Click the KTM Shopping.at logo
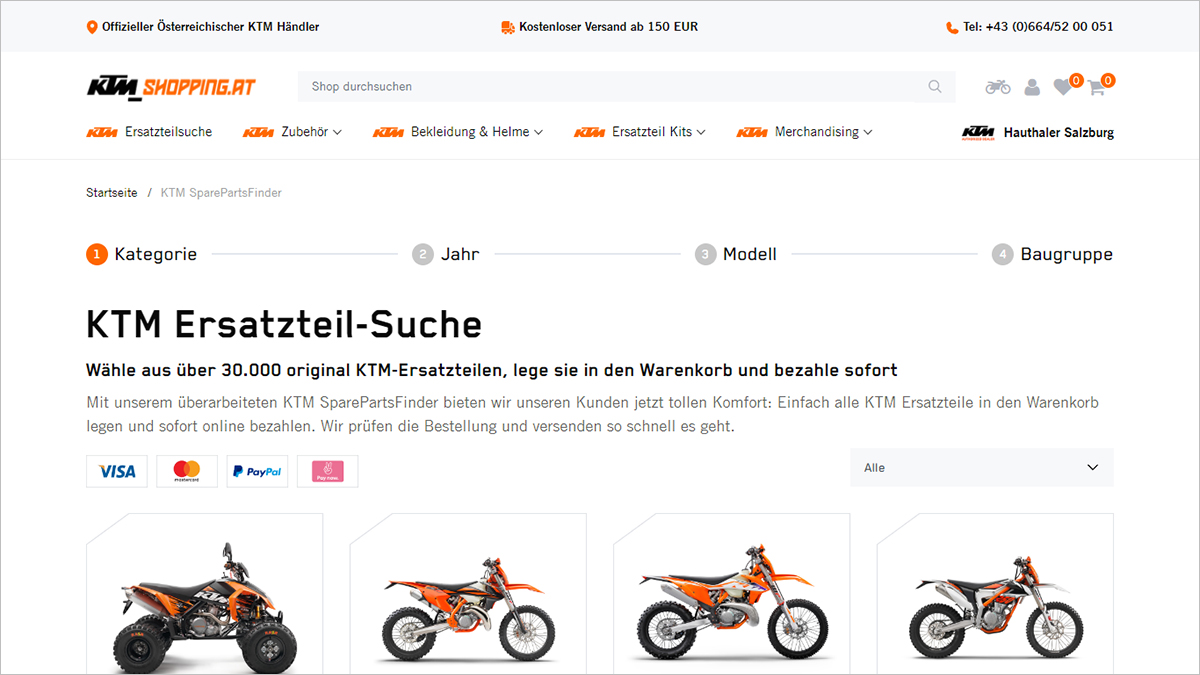 pyautogui.click(x=171, y=87)
